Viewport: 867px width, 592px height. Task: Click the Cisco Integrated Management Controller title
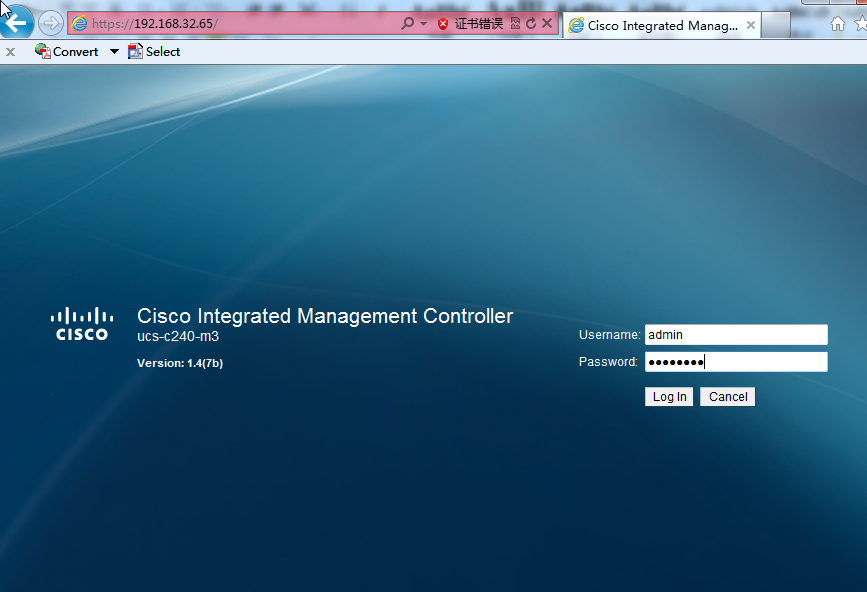[325, 316]
